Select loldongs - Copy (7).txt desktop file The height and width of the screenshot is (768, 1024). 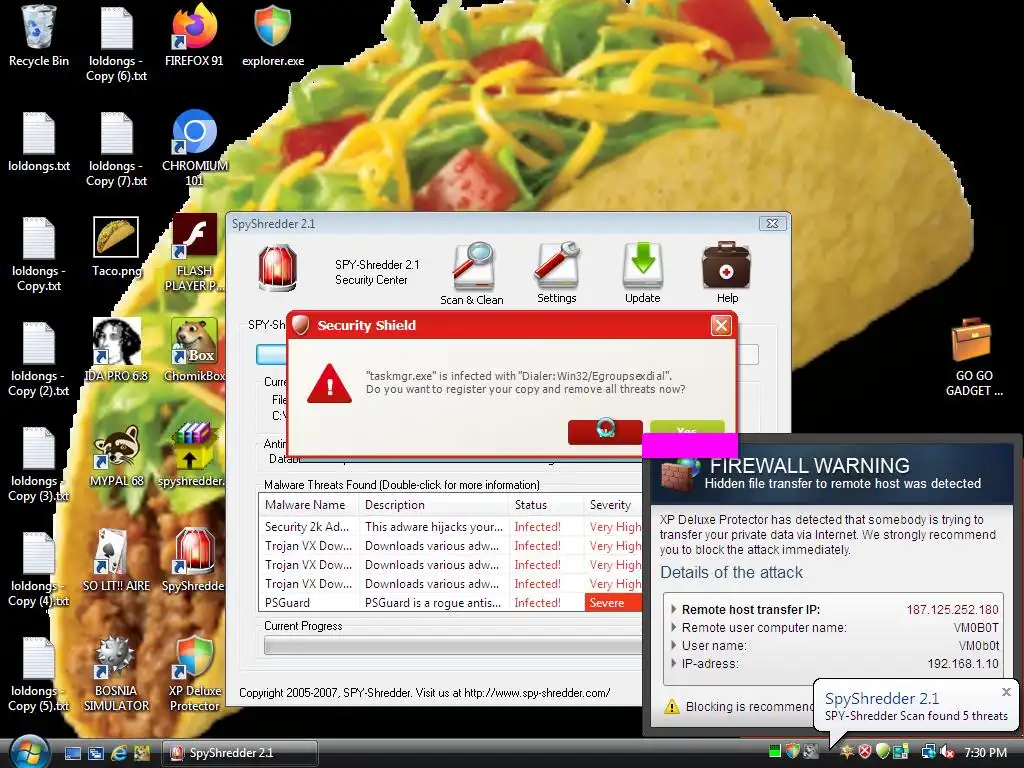116,149
